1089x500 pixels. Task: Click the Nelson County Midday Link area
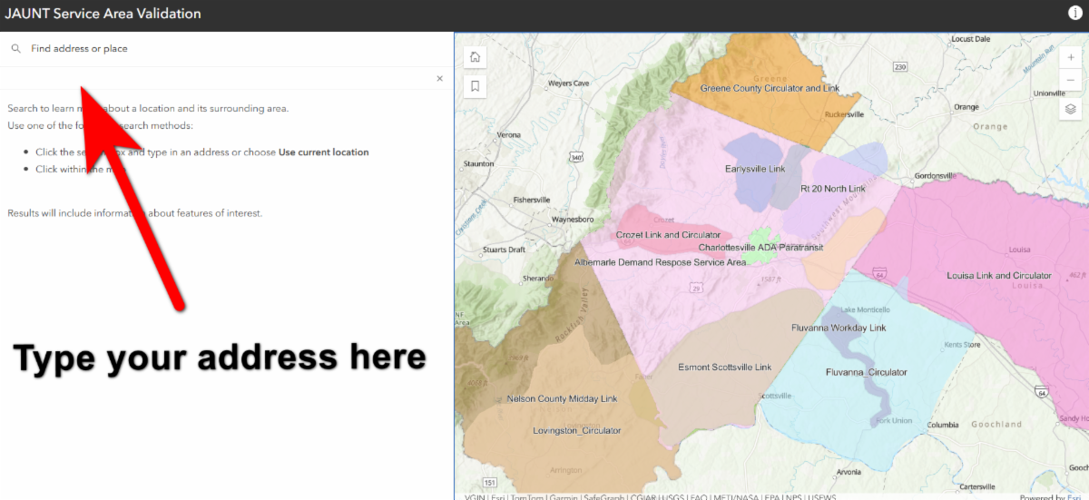click(x=562, y=399)
